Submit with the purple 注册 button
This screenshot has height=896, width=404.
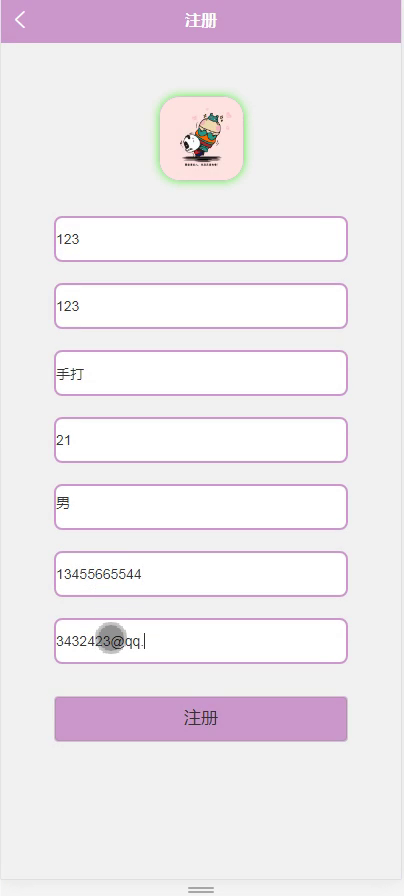pyautogui.click(x=201, y=719)
